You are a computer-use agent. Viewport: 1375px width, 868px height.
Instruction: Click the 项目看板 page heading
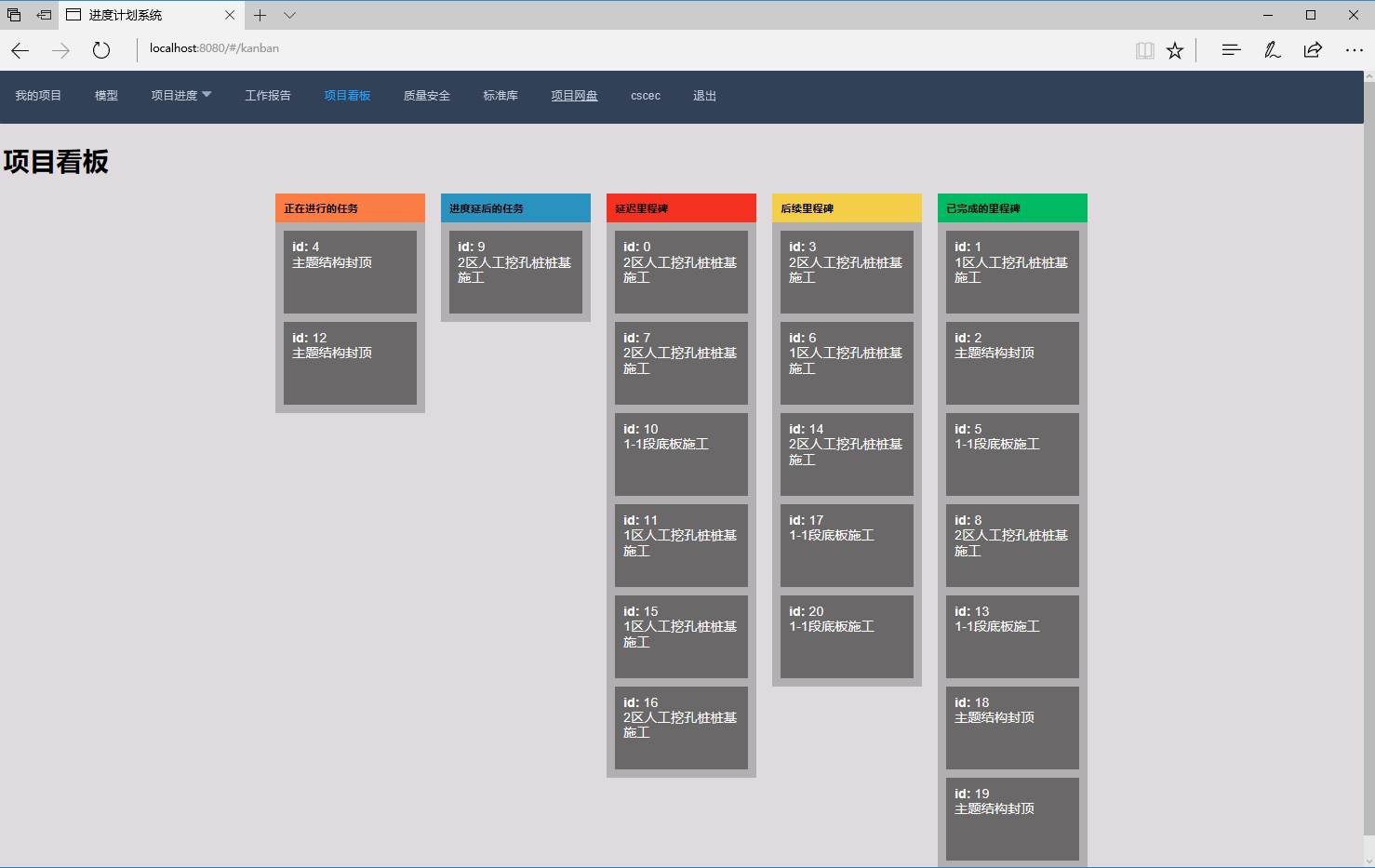56,162
